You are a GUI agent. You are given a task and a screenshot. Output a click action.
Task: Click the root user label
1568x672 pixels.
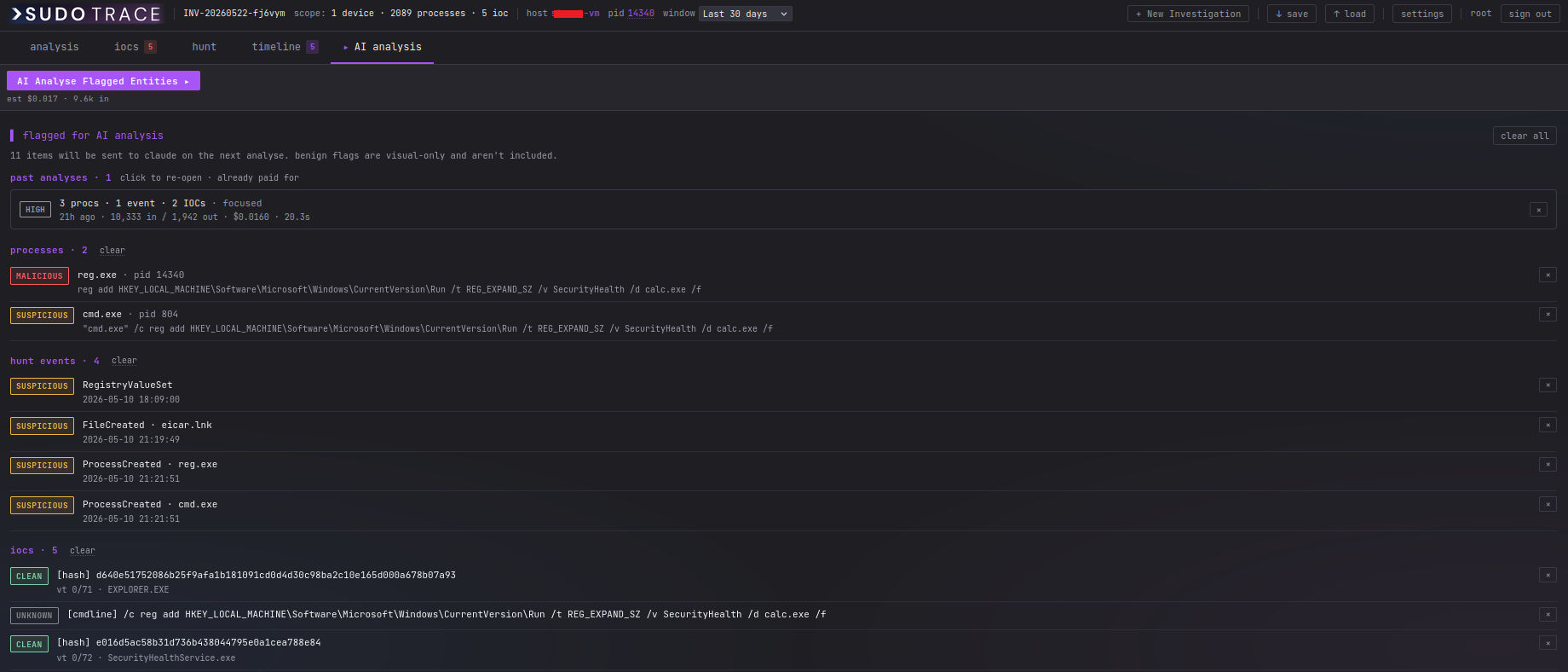(x=1481, y=14)
